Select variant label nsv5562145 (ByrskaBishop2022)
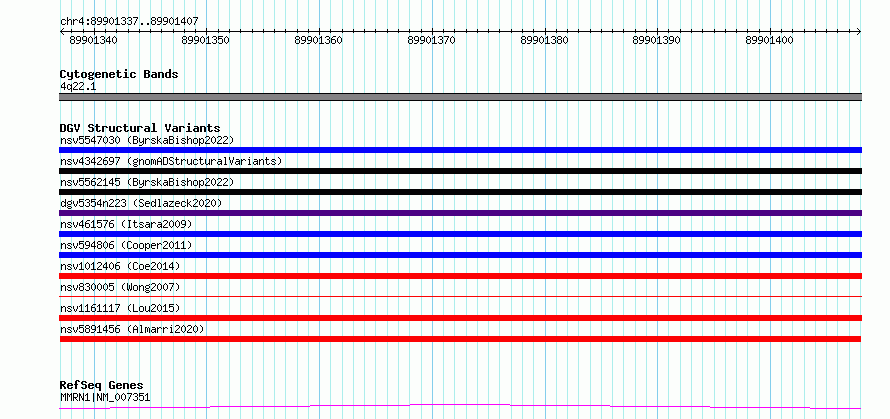The image size is (890, 419). coord(147,182)
